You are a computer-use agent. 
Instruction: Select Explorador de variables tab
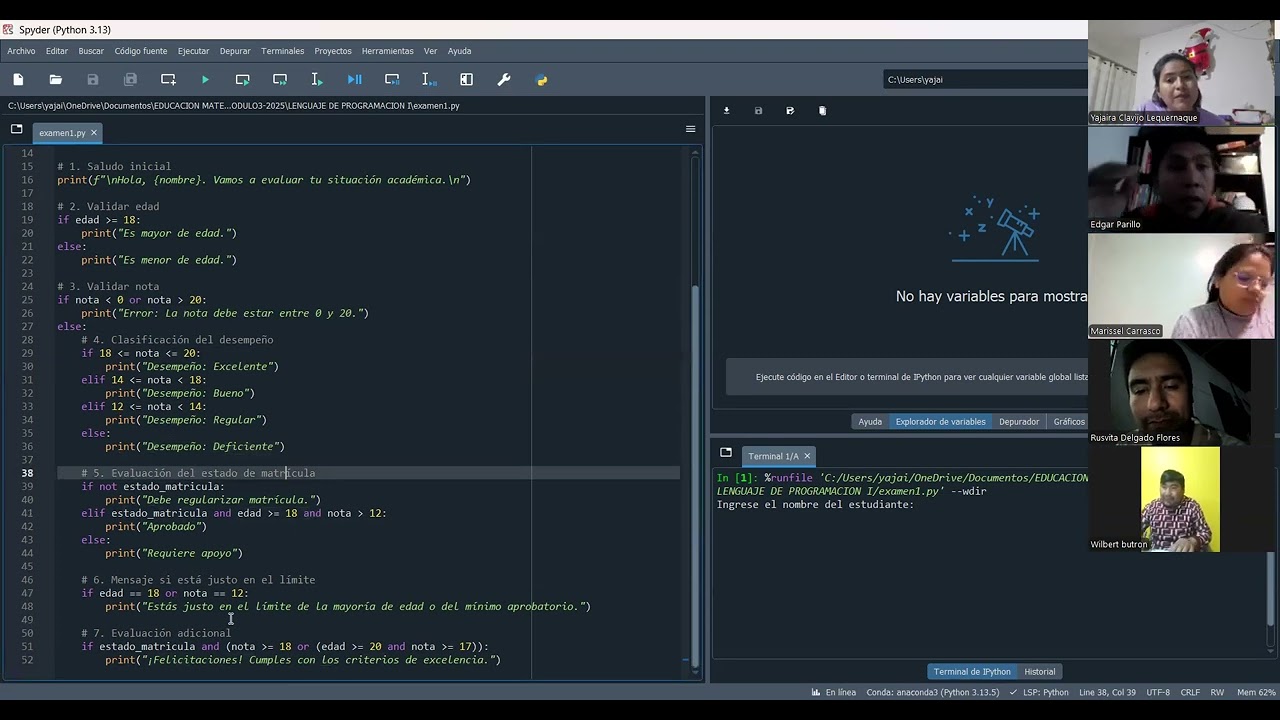tap(940, 422)
